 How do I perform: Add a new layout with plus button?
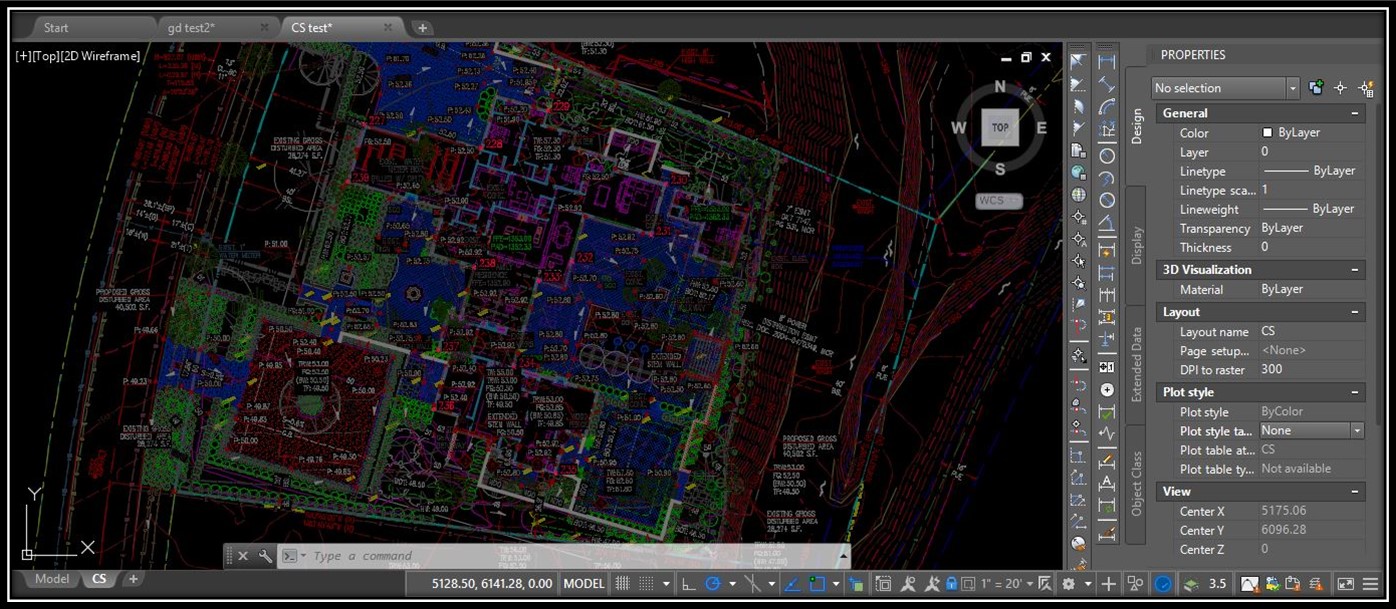pyautogui.click(x=132, y=579)
